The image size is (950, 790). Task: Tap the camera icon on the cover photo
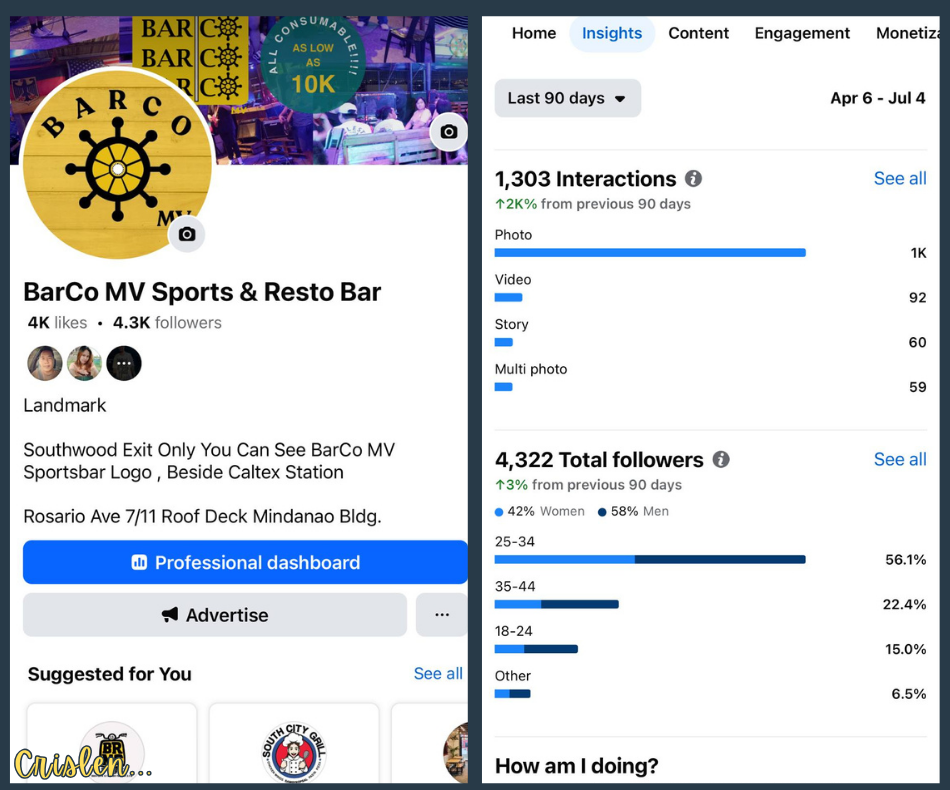coord(448,131)
